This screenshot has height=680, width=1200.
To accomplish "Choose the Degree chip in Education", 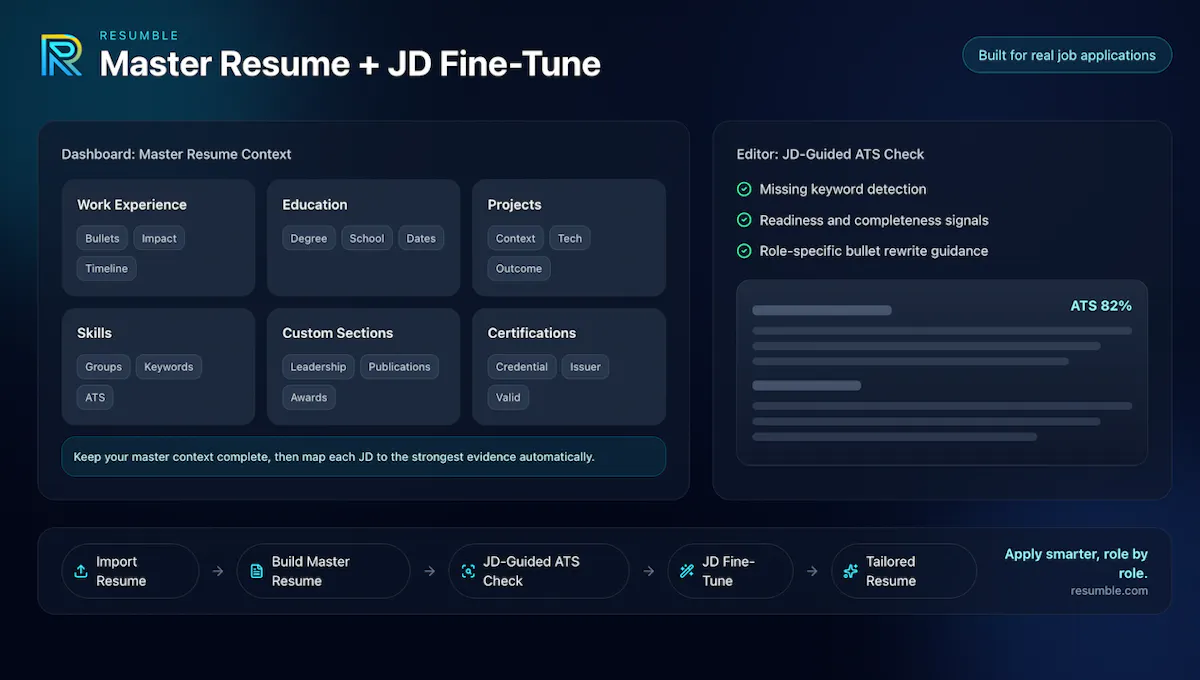I will click(309, 238).
